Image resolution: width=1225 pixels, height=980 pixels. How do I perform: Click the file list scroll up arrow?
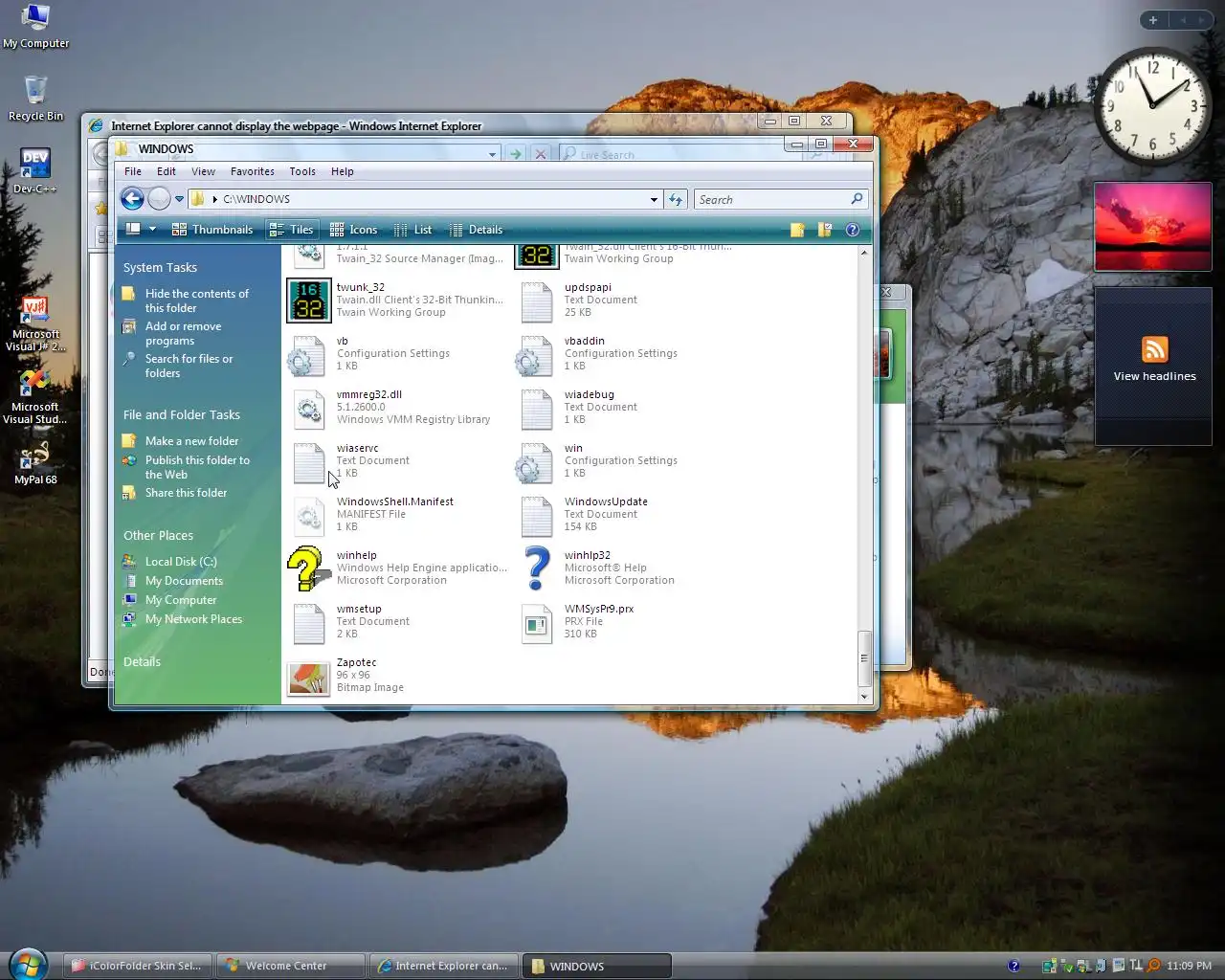click(864, 253)
